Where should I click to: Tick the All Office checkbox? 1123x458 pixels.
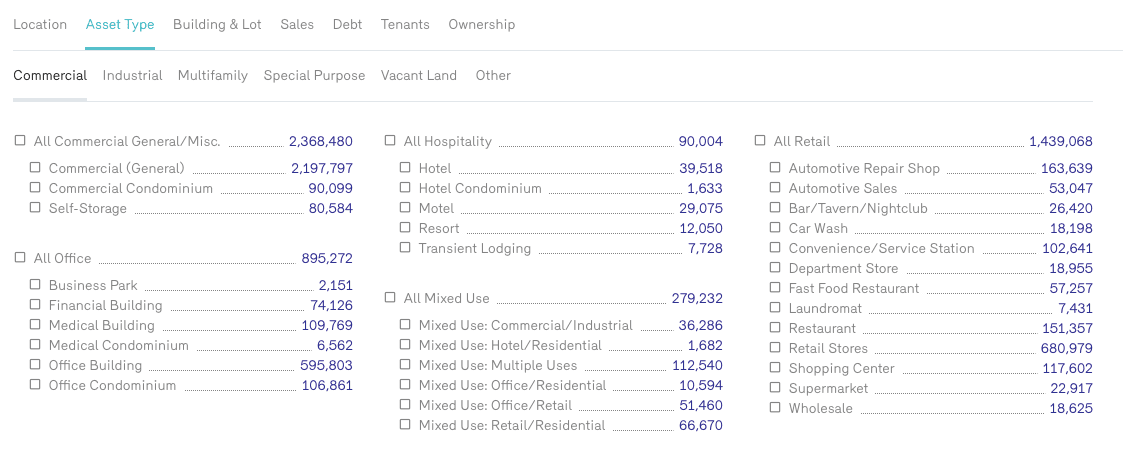coord(20,258)
